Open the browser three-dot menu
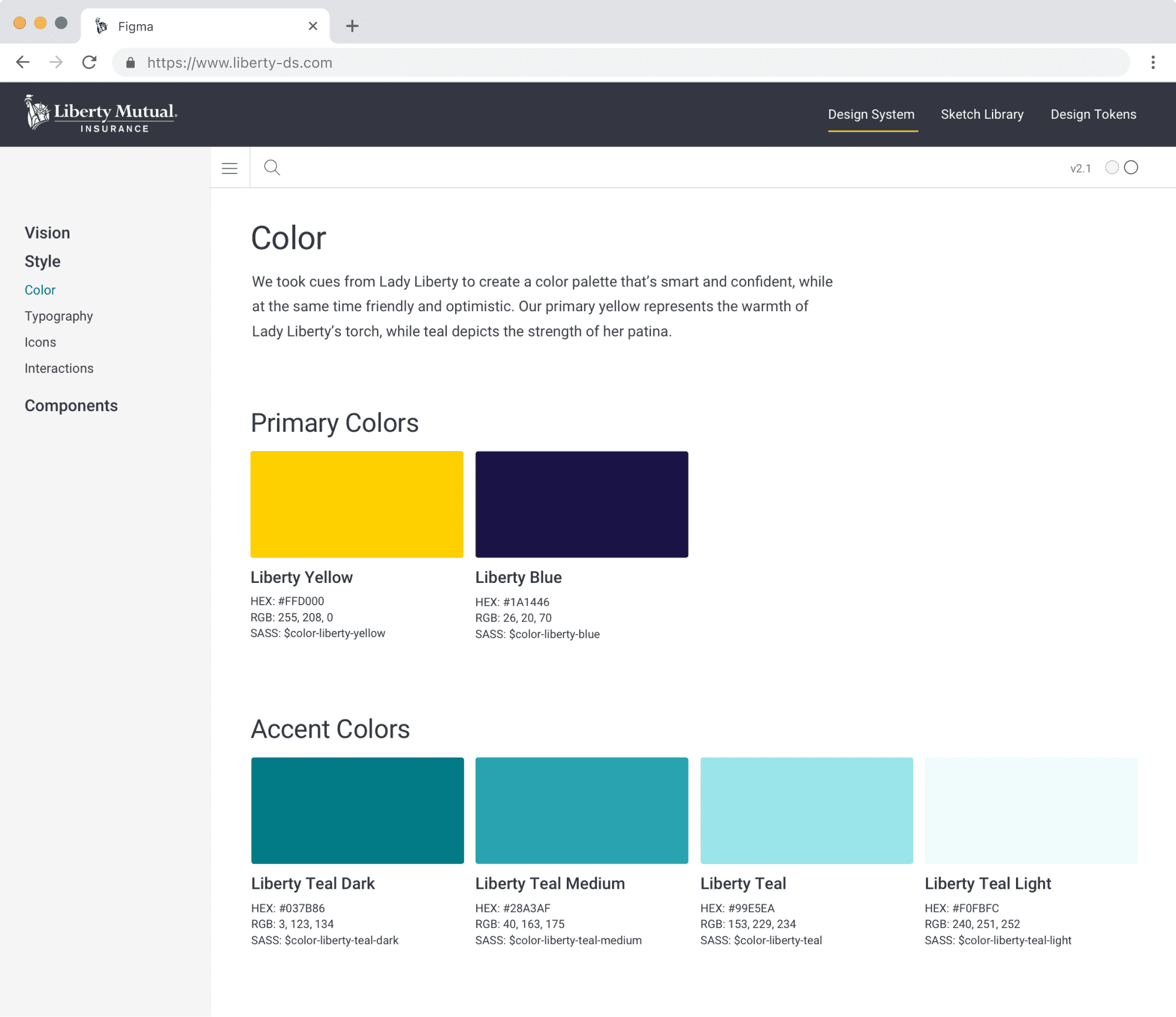1176x1017 pixels. pyautogui.click(x=1153, y=62)
